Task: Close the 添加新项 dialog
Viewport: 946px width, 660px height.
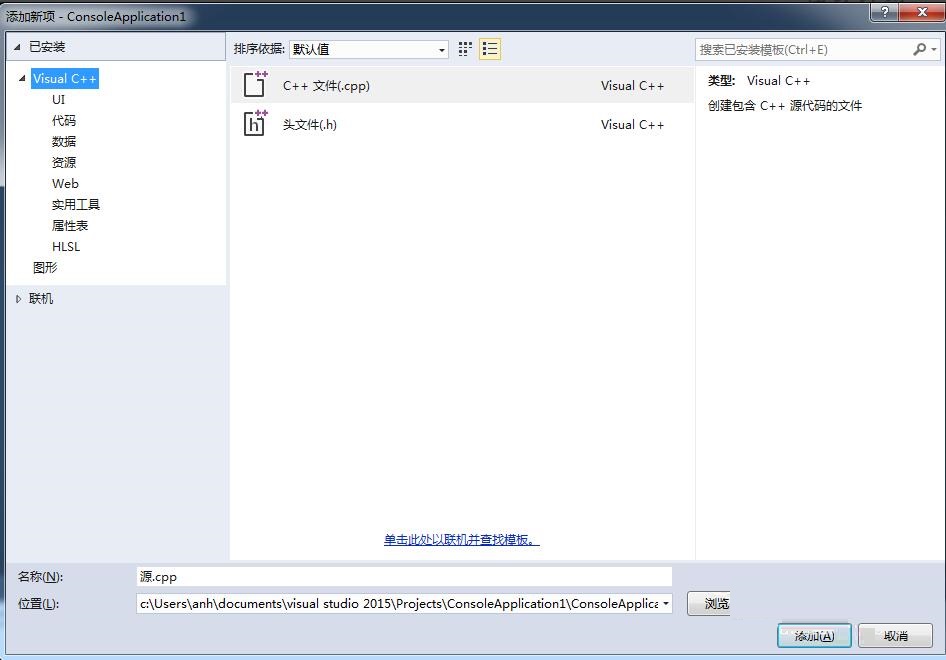Action: (x=922, y=11)
